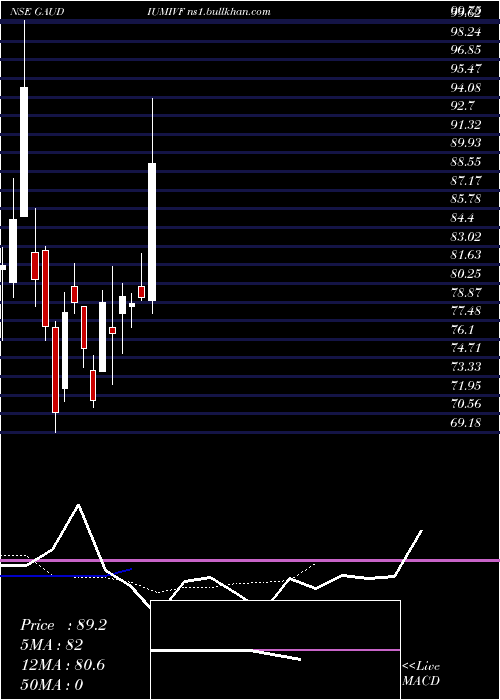Click the 71.95 price axis label
Image resolution: width=500 pixels, height=700 pixels.
[x=466, y=385]
